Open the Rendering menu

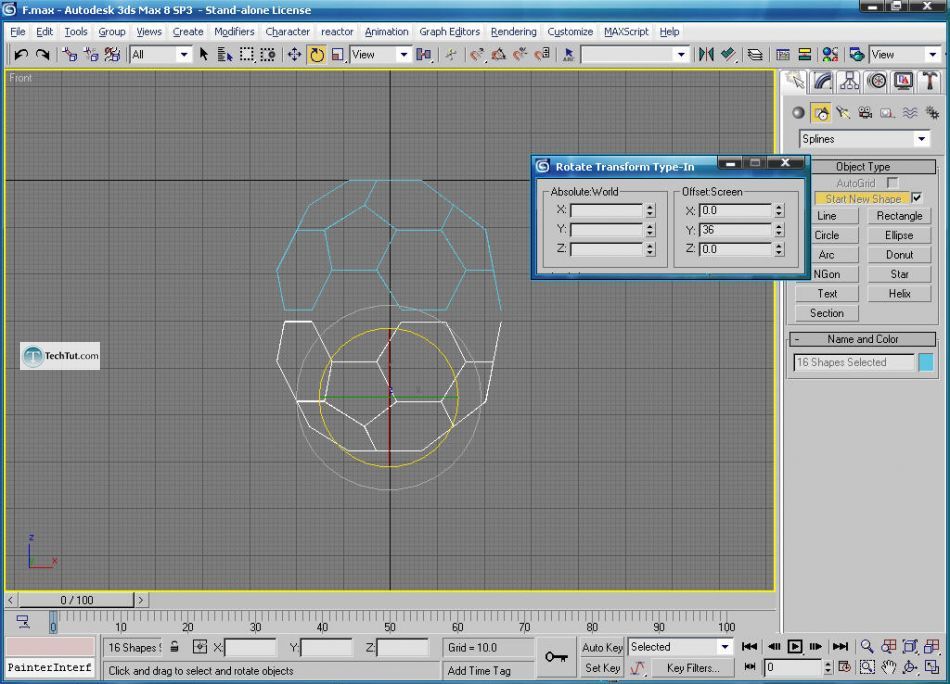513,32
